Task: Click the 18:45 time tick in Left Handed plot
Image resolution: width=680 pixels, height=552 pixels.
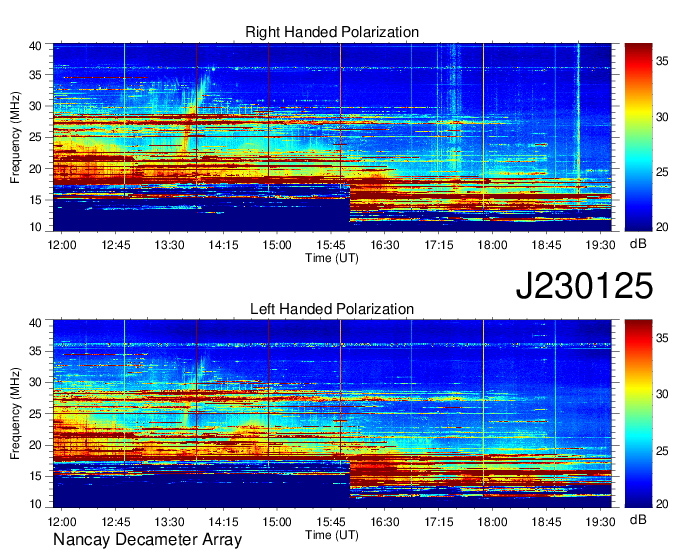Action: [546, 522]
